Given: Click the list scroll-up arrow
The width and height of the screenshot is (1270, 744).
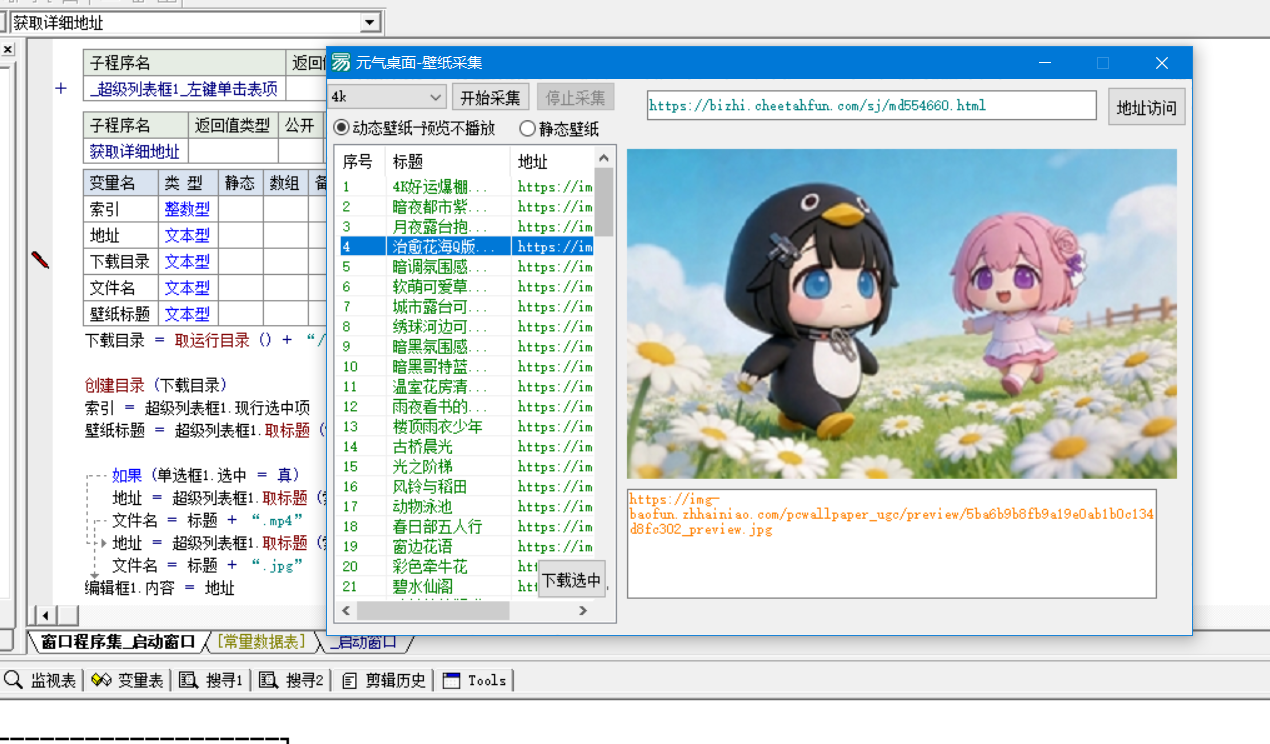Looking at the screenshot, I should click(x=604, y=158).
